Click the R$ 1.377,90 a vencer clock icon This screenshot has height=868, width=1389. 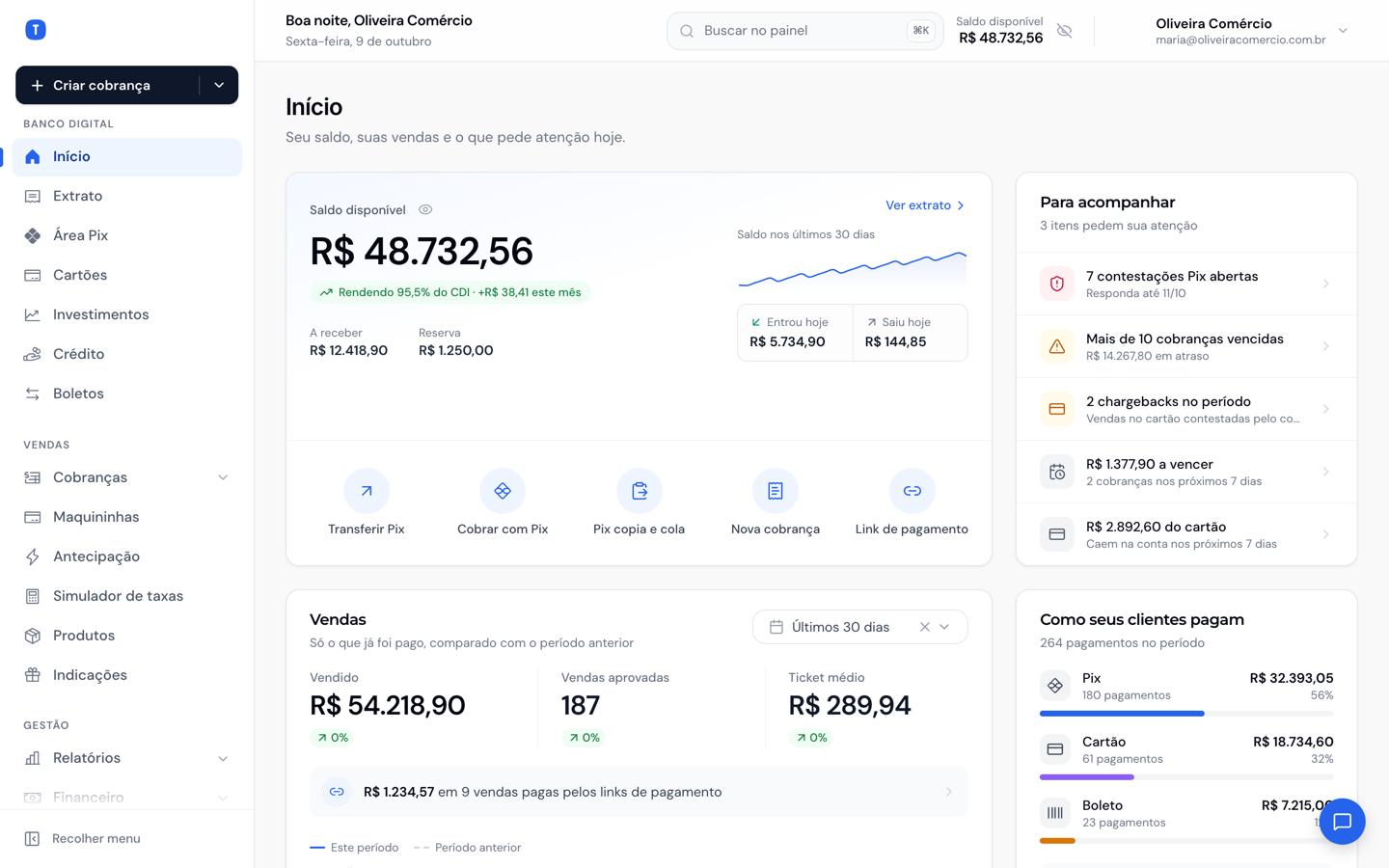coord(1057,472)
